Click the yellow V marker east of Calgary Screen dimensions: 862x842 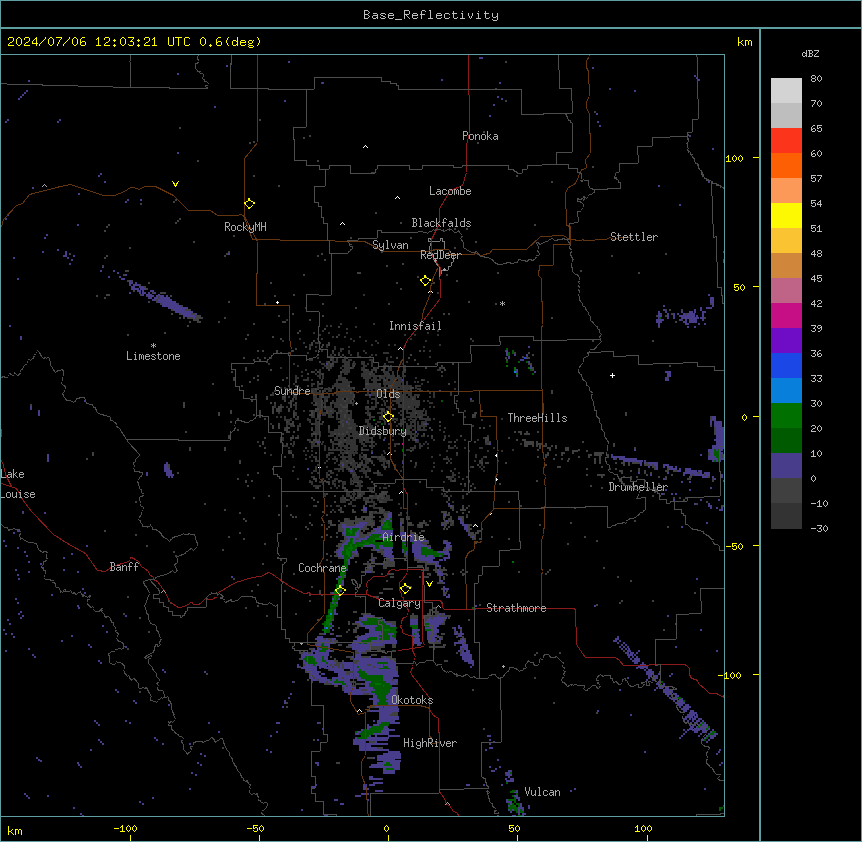tap(429, 584)
